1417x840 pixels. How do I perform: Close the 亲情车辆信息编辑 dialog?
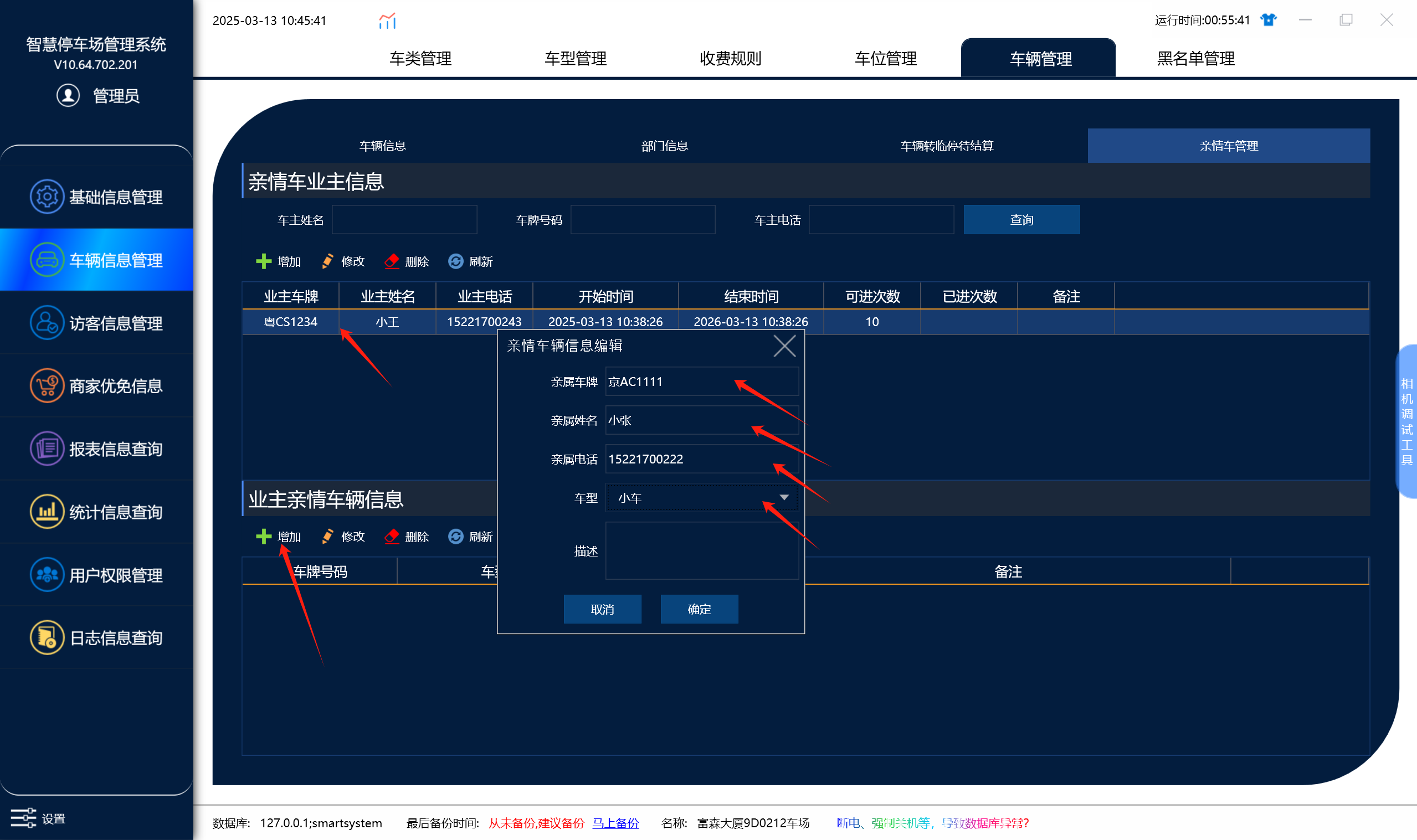[784, 346]
